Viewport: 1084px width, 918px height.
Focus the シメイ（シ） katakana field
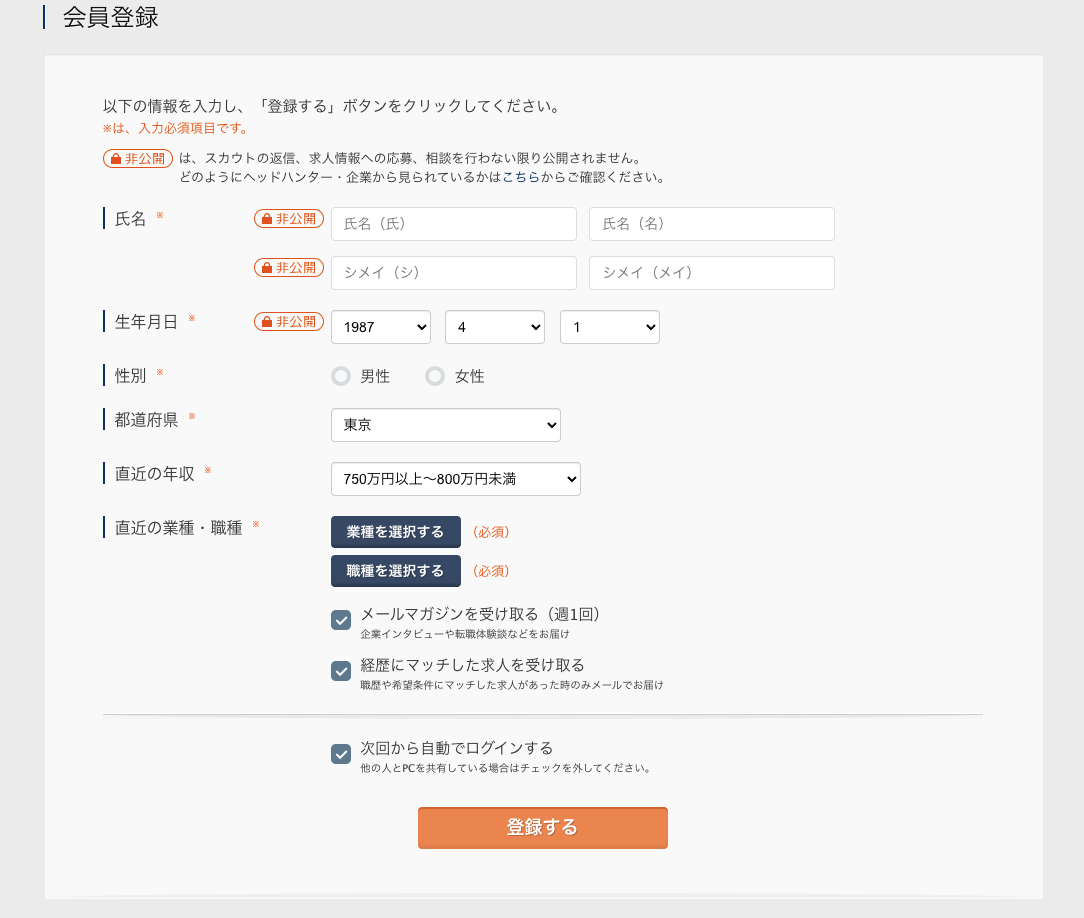point(454,273)
